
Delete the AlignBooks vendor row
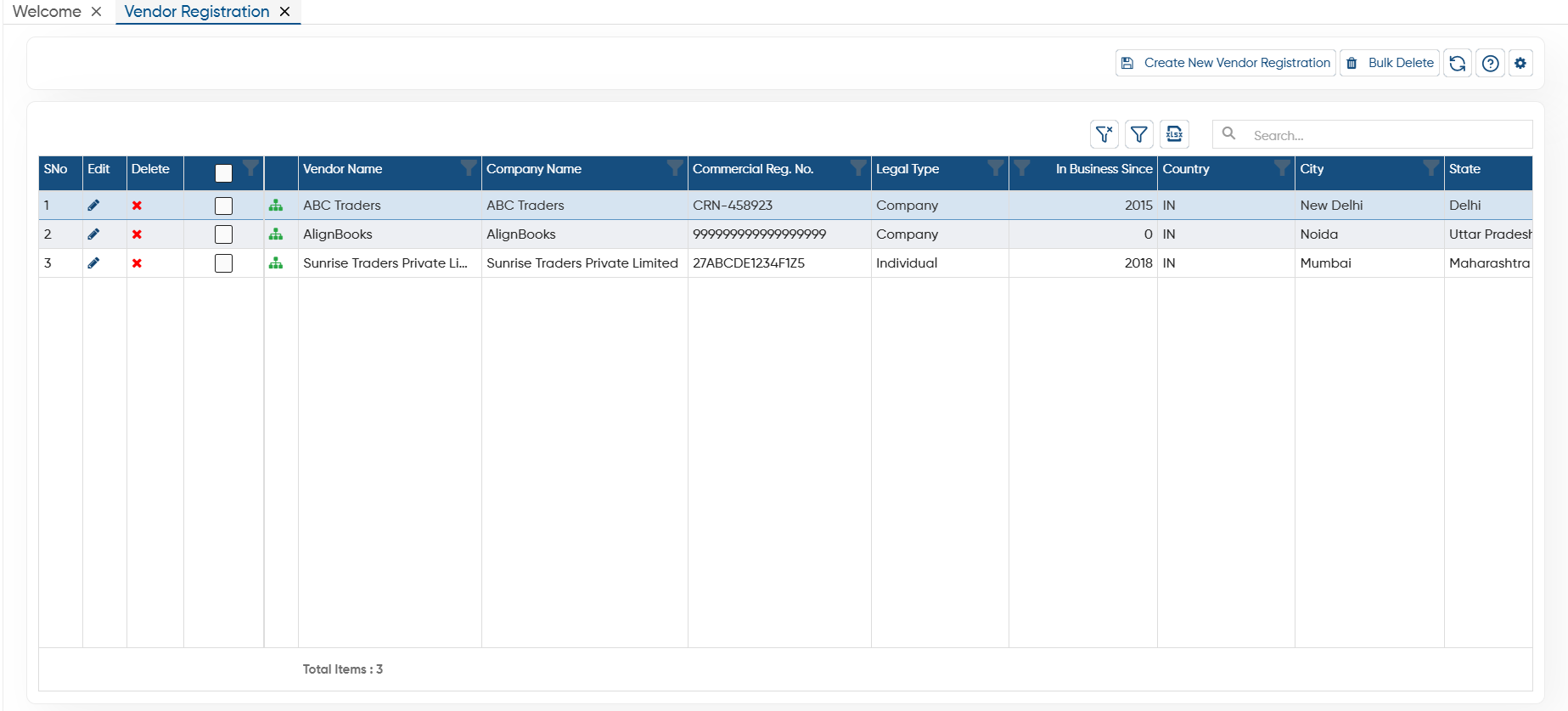(137, 234)
